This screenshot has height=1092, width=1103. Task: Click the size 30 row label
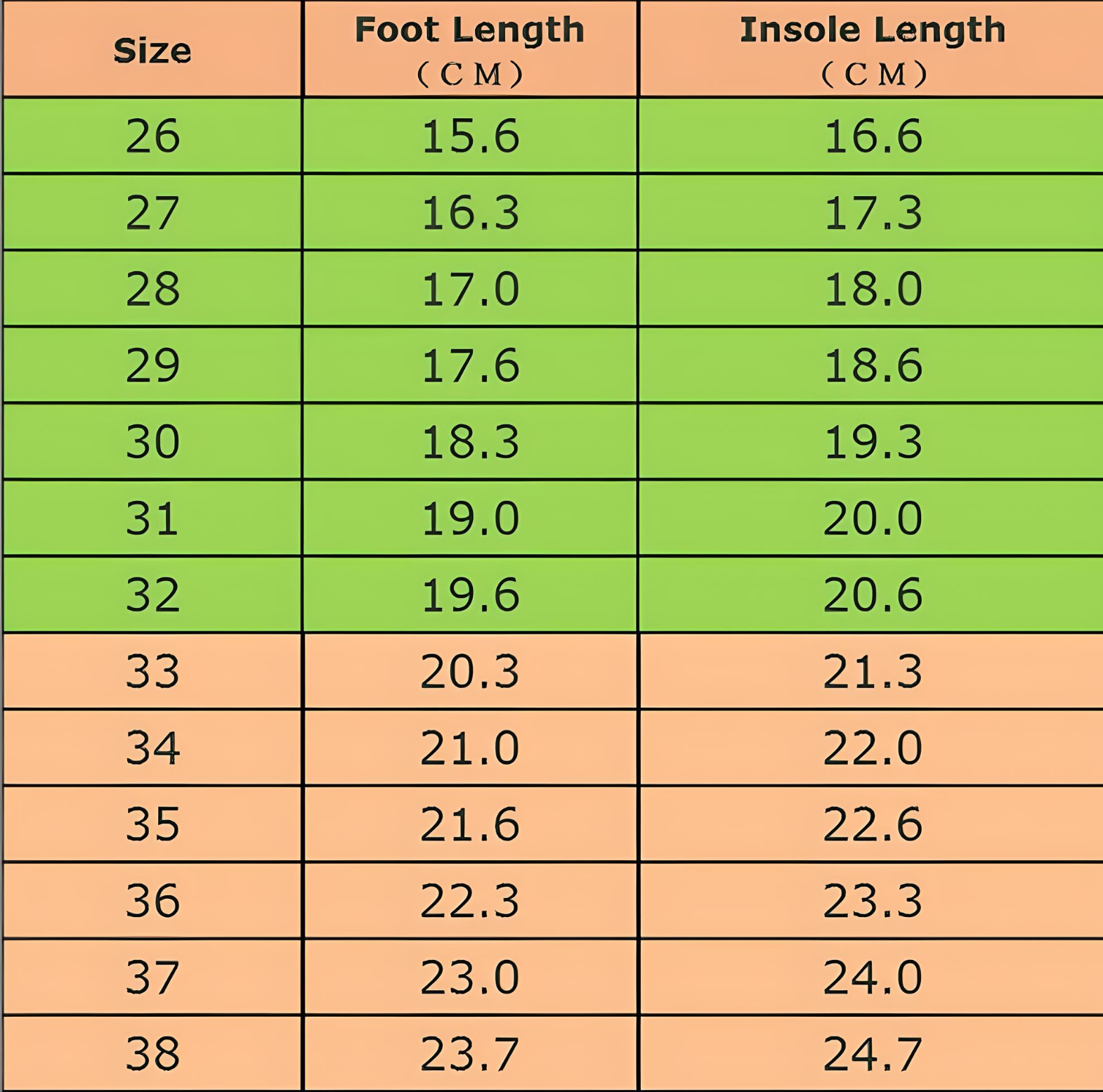(x=152, y=442)
